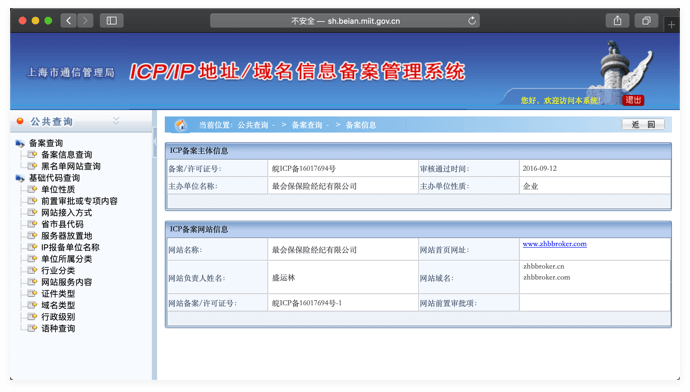This screenshot has height=392, width=690.
Task: Open the Safari share button
Action: pos(617,21)
